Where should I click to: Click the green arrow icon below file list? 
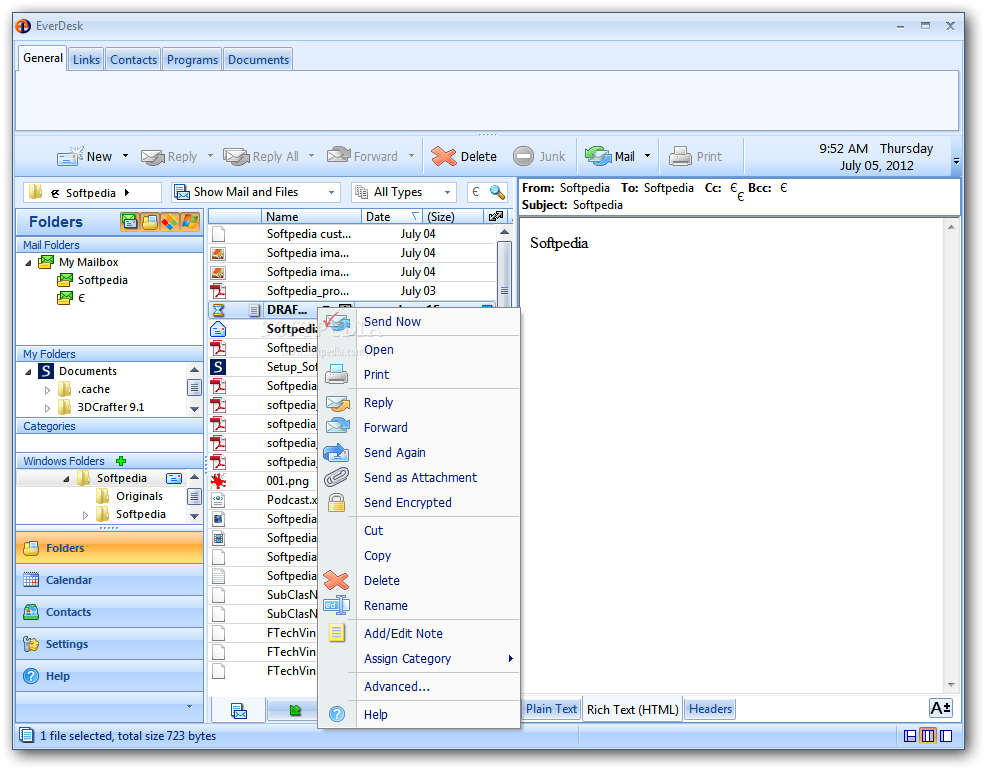click(x=295, y=710)
